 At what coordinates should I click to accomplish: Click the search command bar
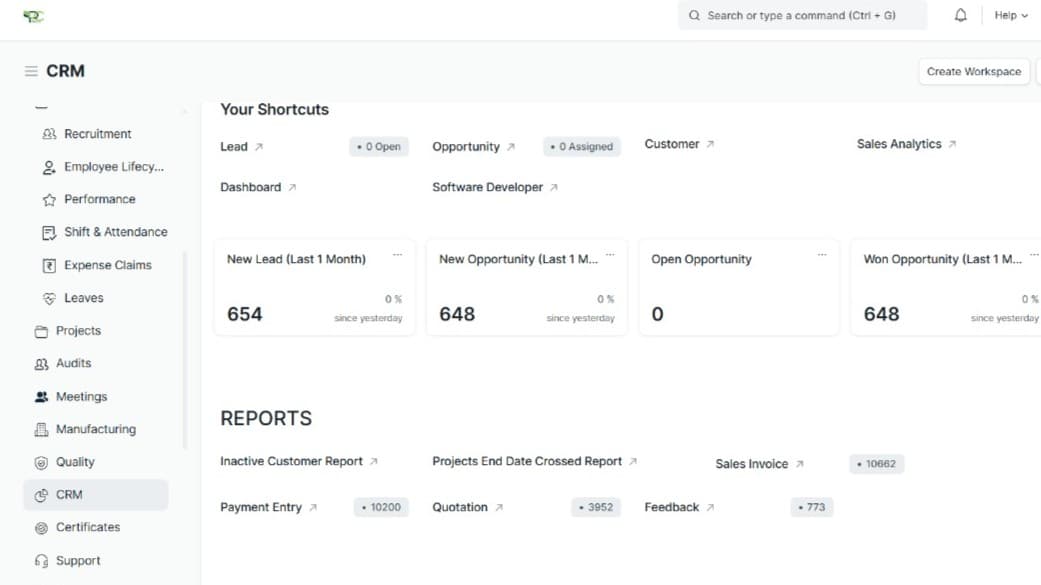(802, 15)
